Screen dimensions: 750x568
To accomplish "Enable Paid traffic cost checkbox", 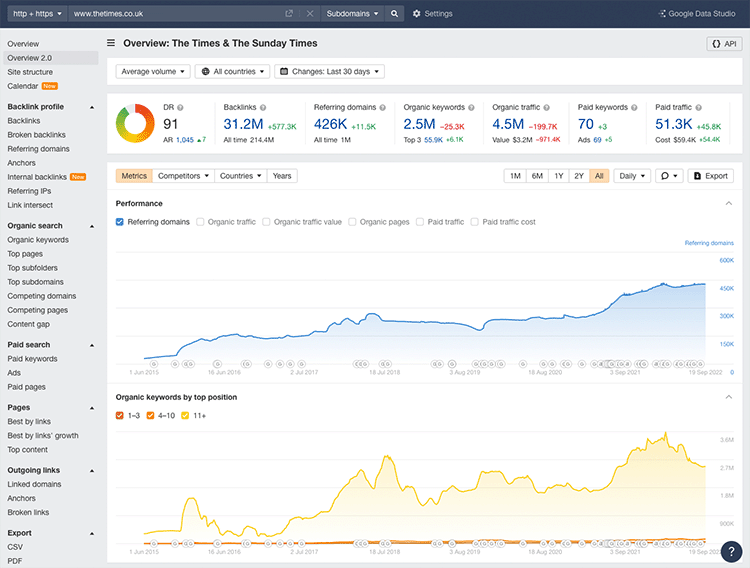I will point(474,222).
